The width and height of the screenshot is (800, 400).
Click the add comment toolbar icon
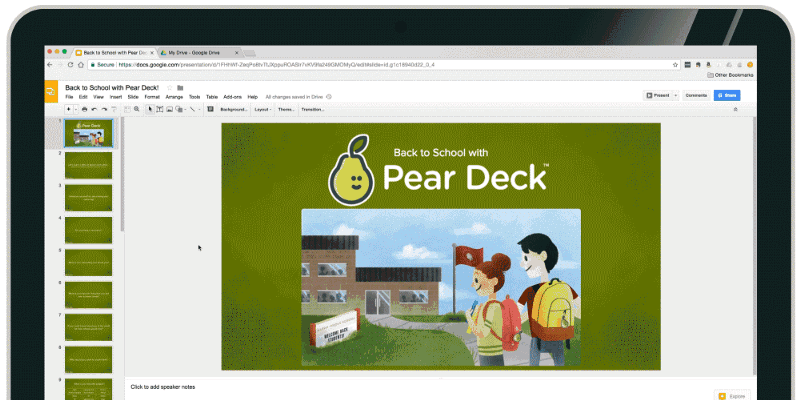211,109
